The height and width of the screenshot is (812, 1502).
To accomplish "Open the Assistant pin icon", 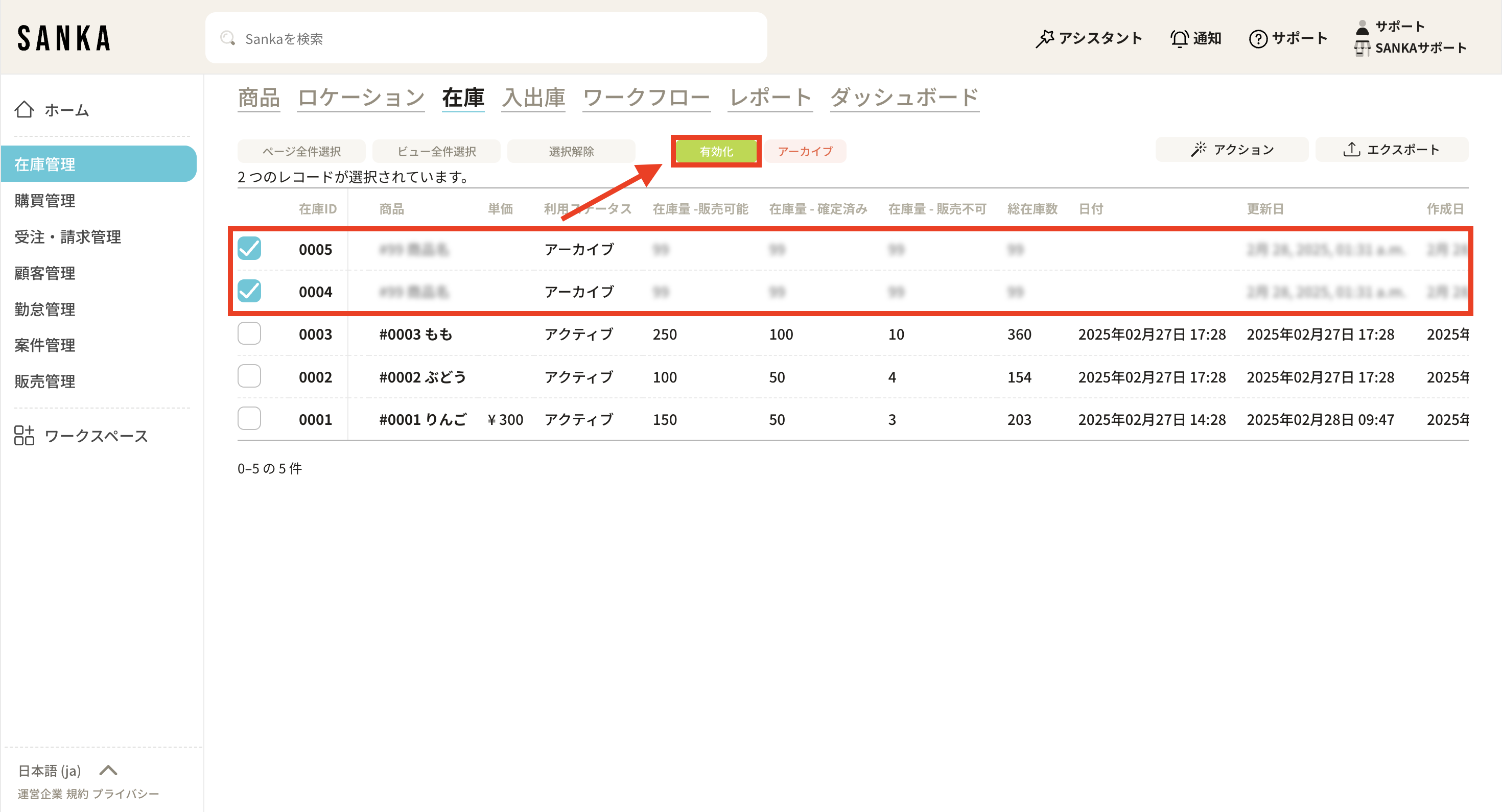I will (x=1044, y=38).
